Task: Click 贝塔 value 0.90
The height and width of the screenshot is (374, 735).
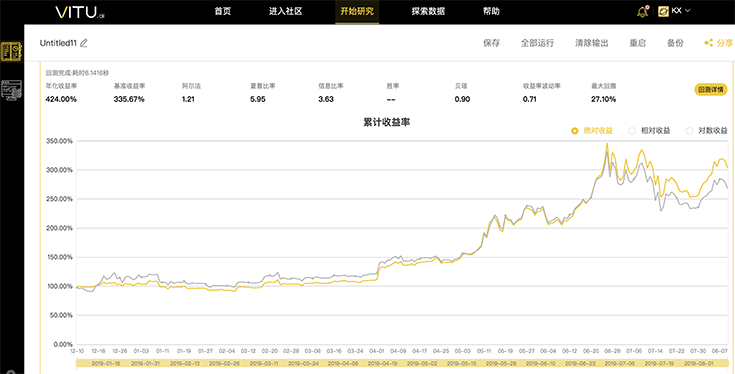Action: 462,99
